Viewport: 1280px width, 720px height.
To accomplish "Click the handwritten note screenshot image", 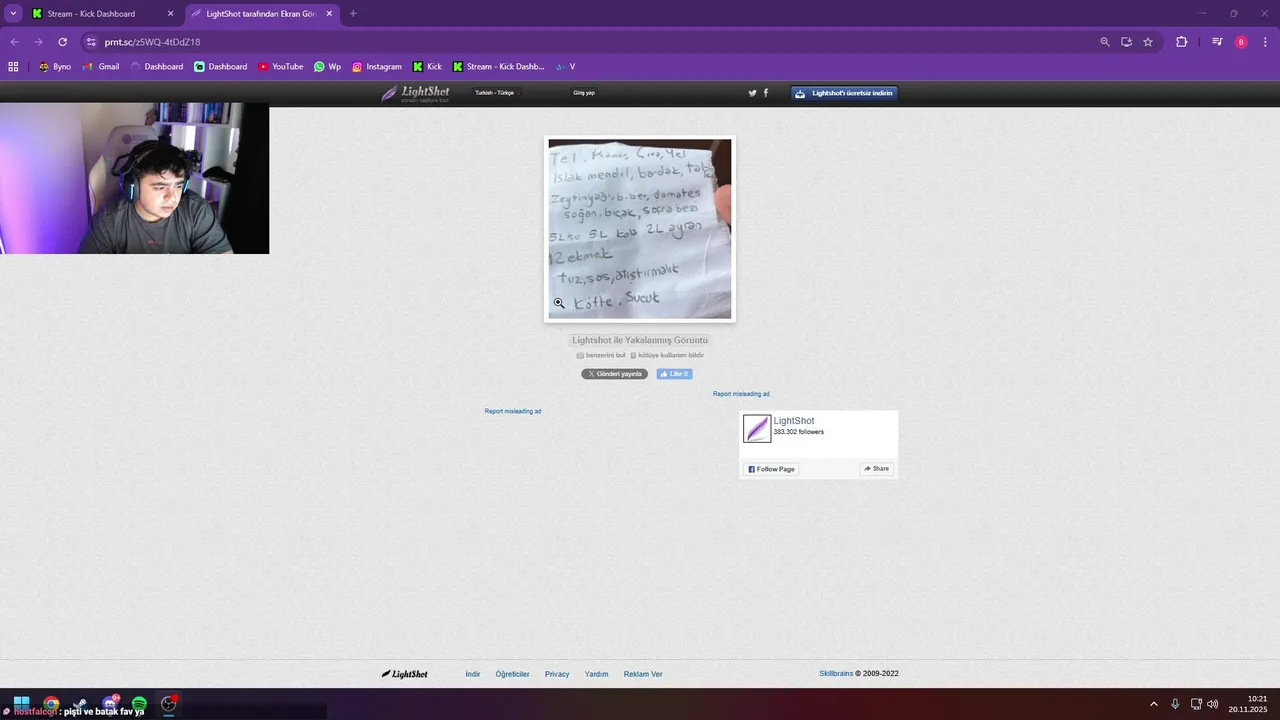I will (x=640, y=229).
